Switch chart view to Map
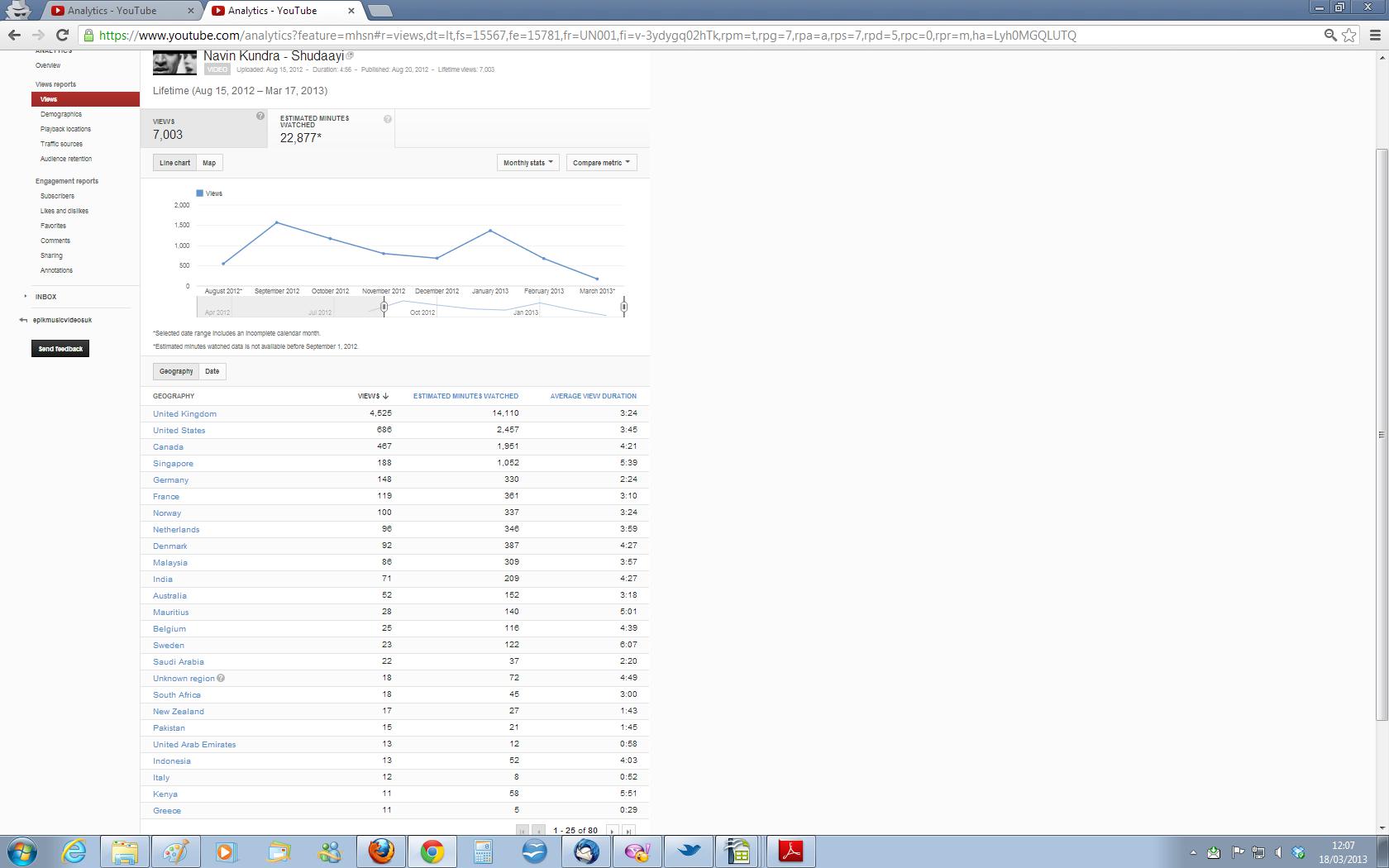The height and width of the screenshot is (868, 1389). [209, 163]
